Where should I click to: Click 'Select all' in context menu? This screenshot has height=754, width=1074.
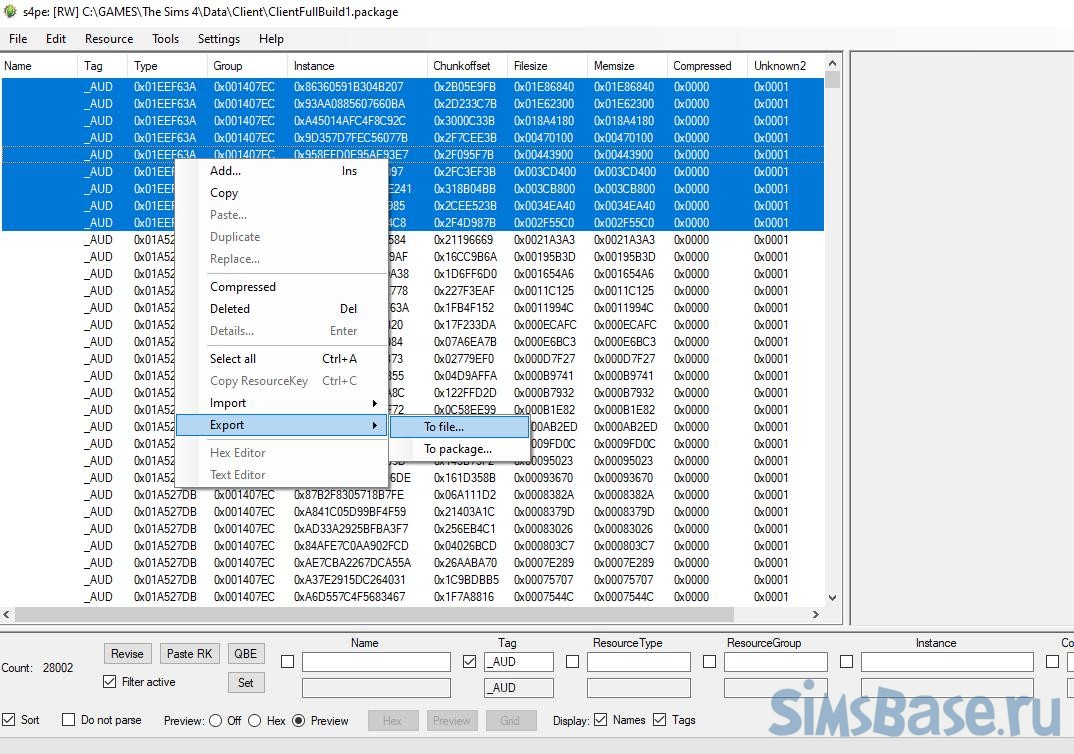pyautogui.click(x=233, y=359)
